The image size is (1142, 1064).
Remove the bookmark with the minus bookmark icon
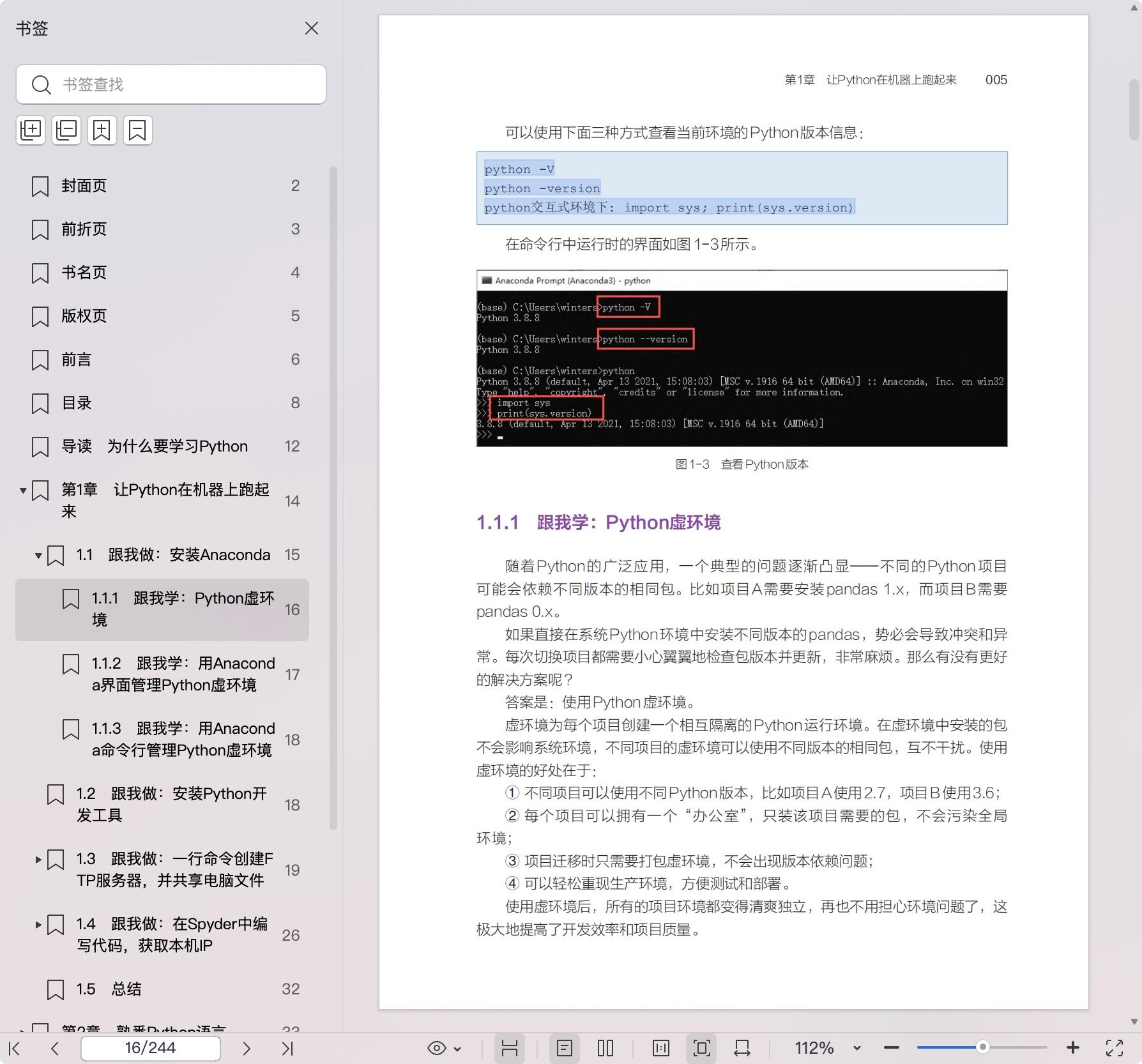(x=138, y=130)
